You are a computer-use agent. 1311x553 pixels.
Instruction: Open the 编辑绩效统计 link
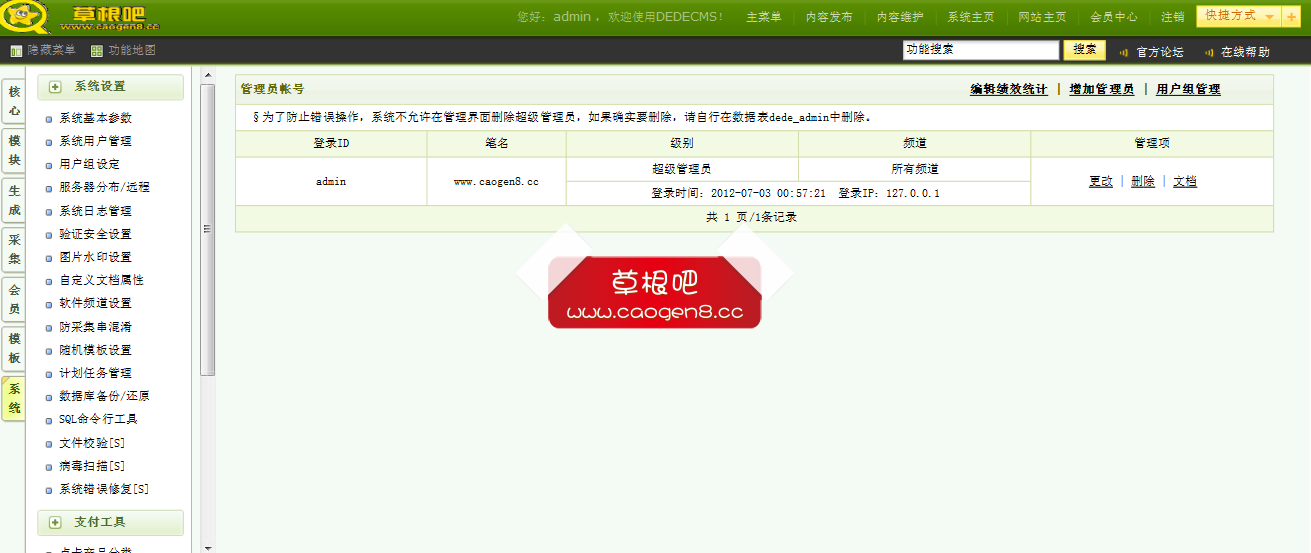point(1009,89)
